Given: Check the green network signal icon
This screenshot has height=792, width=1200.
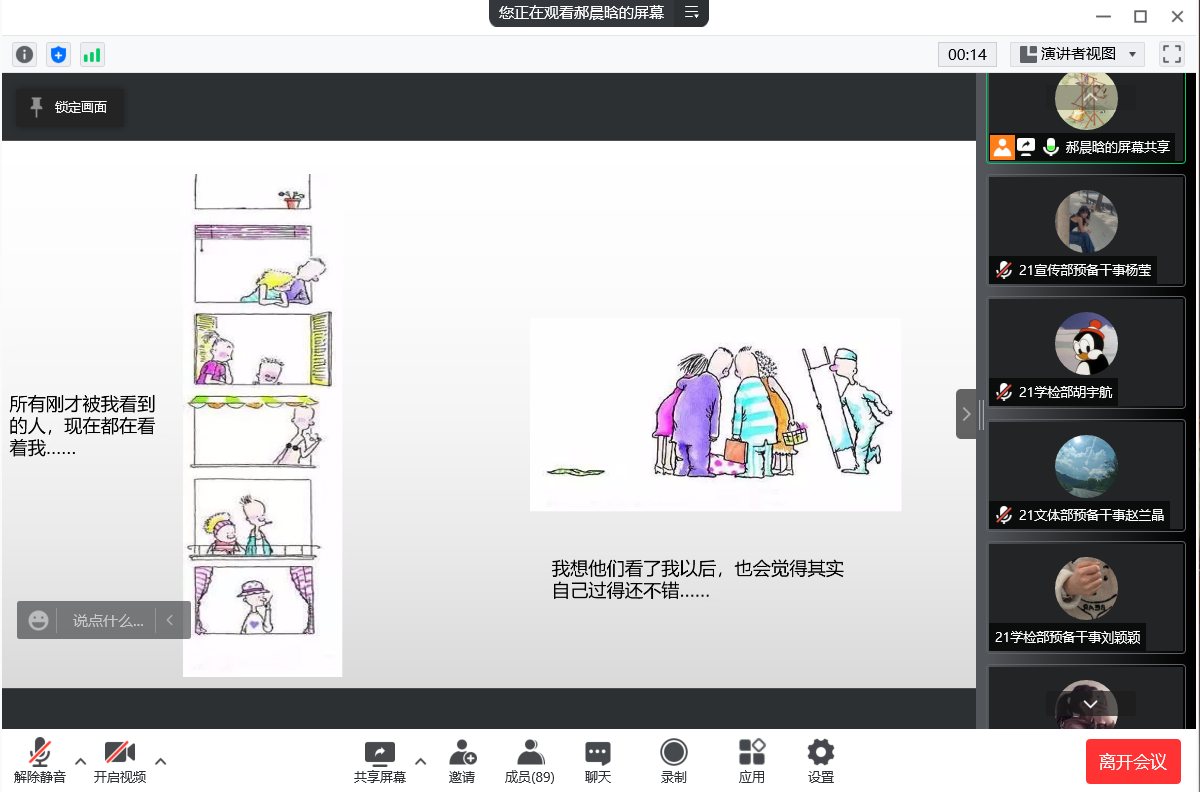Looking at the screenshot, I should coord(92,55).
